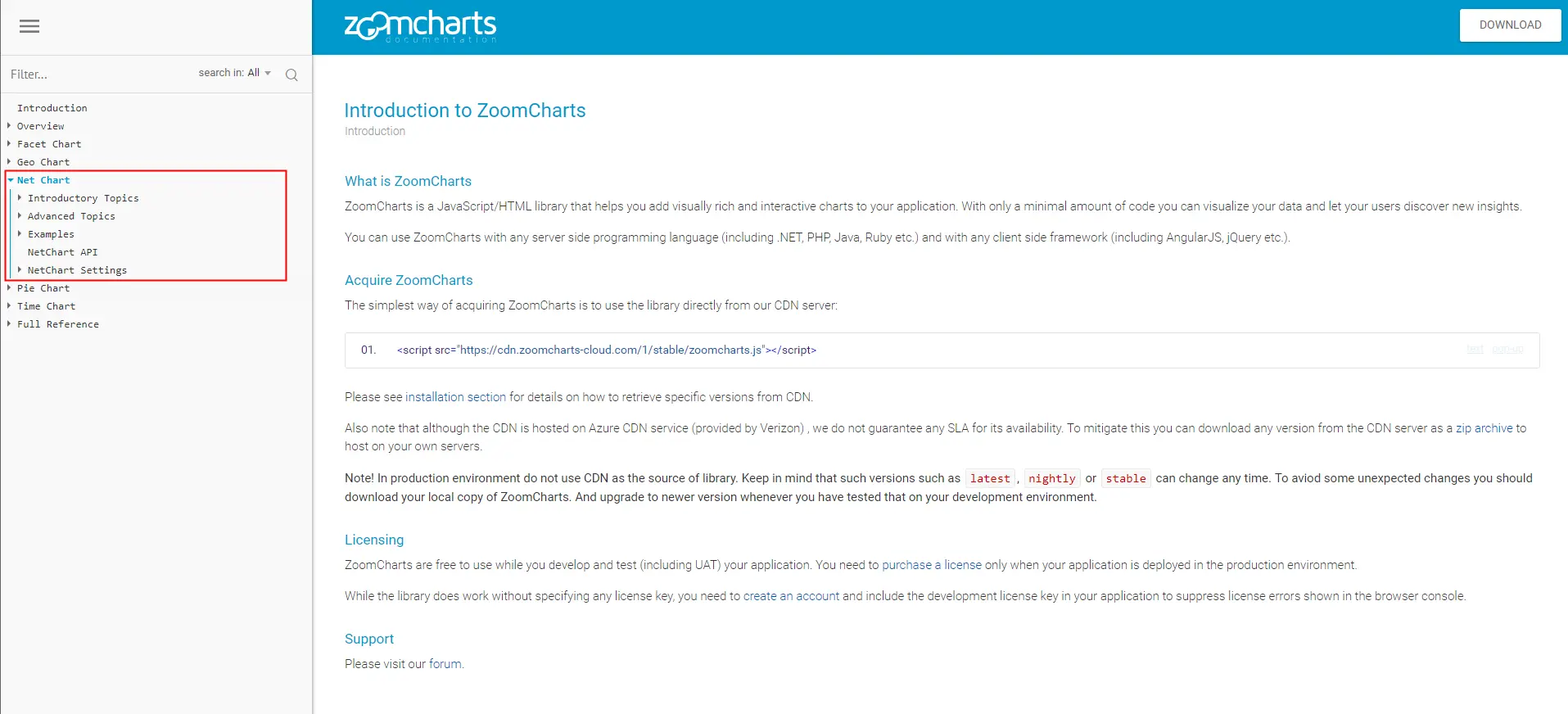The height and width of the screenshot is (714, 1568).
Task: Click the faint 'pop-up' link in code box
Action: click(1507, 350)
